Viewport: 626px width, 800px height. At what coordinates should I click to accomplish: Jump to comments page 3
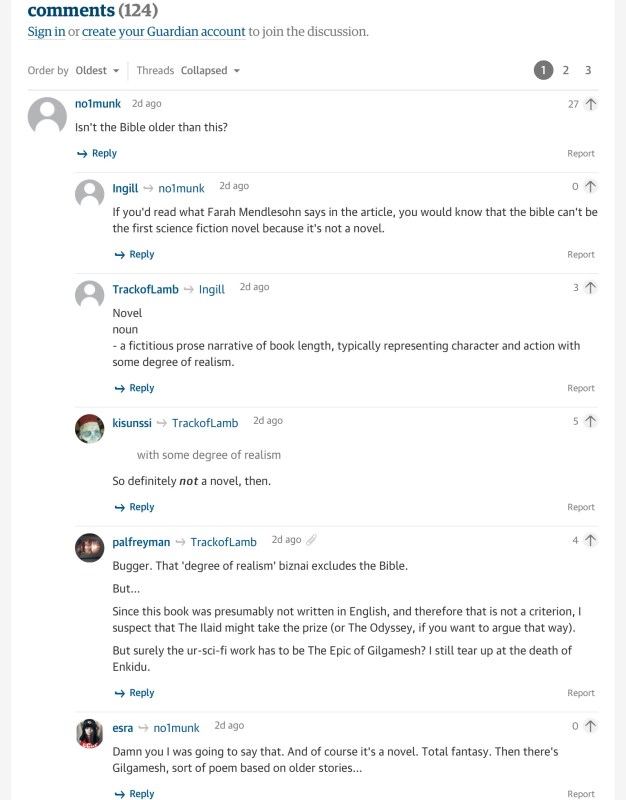[588, 70]
